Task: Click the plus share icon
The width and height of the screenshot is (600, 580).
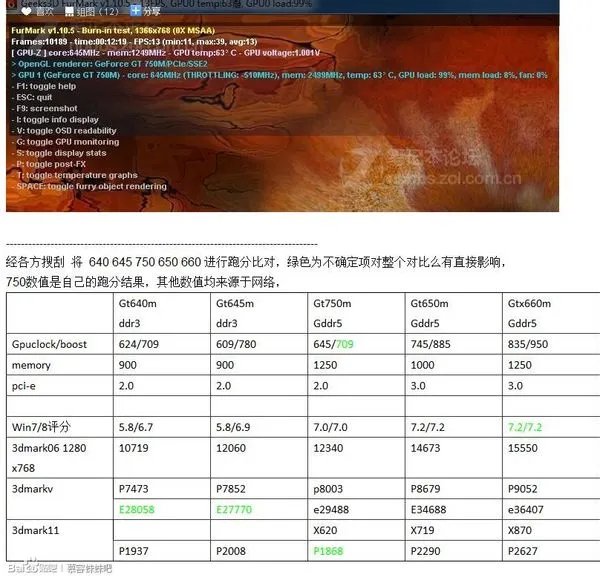Action: coord(135,11)
